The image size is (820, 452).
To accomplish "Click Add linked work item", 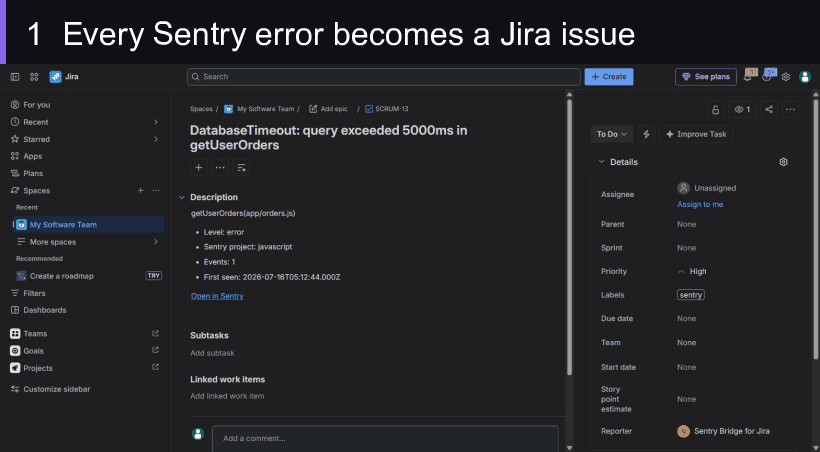I will point(227,396).
